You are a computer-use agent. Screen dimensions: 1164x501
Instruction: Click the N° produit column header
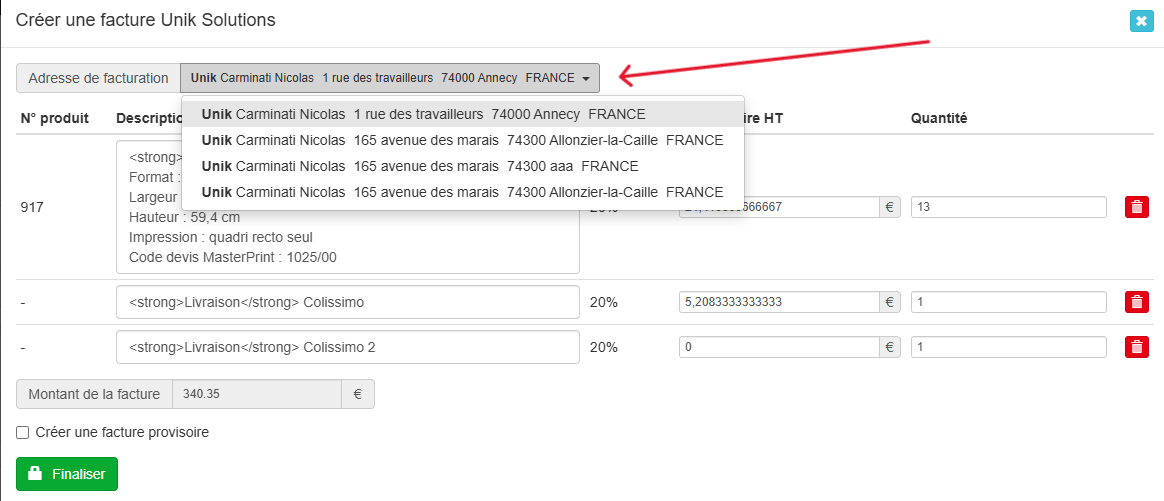click(x=55, y=118)
